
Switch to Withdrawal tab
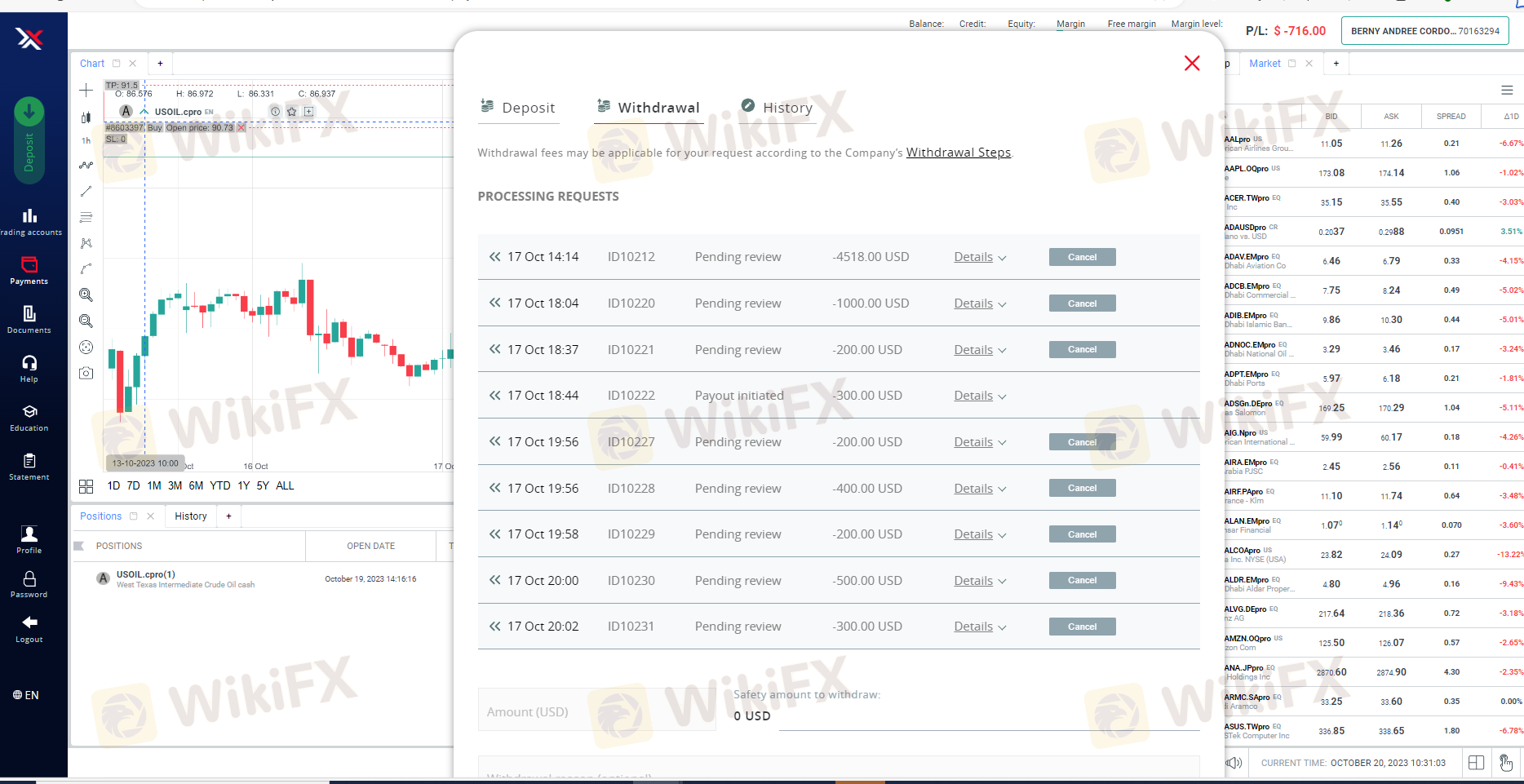(649, 107)
